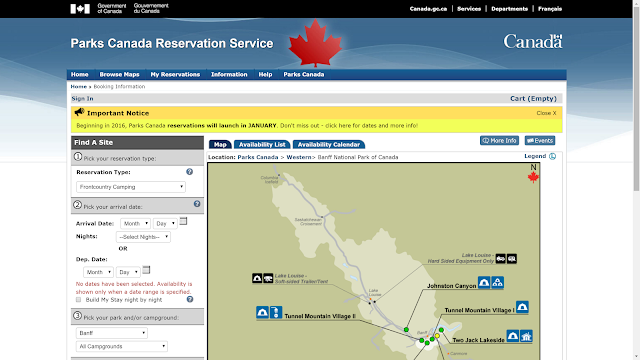Enable Build My Stay night by night
The width and height of the screenshot is (640, 360).
pyautogui.click(x=78, y=300)
